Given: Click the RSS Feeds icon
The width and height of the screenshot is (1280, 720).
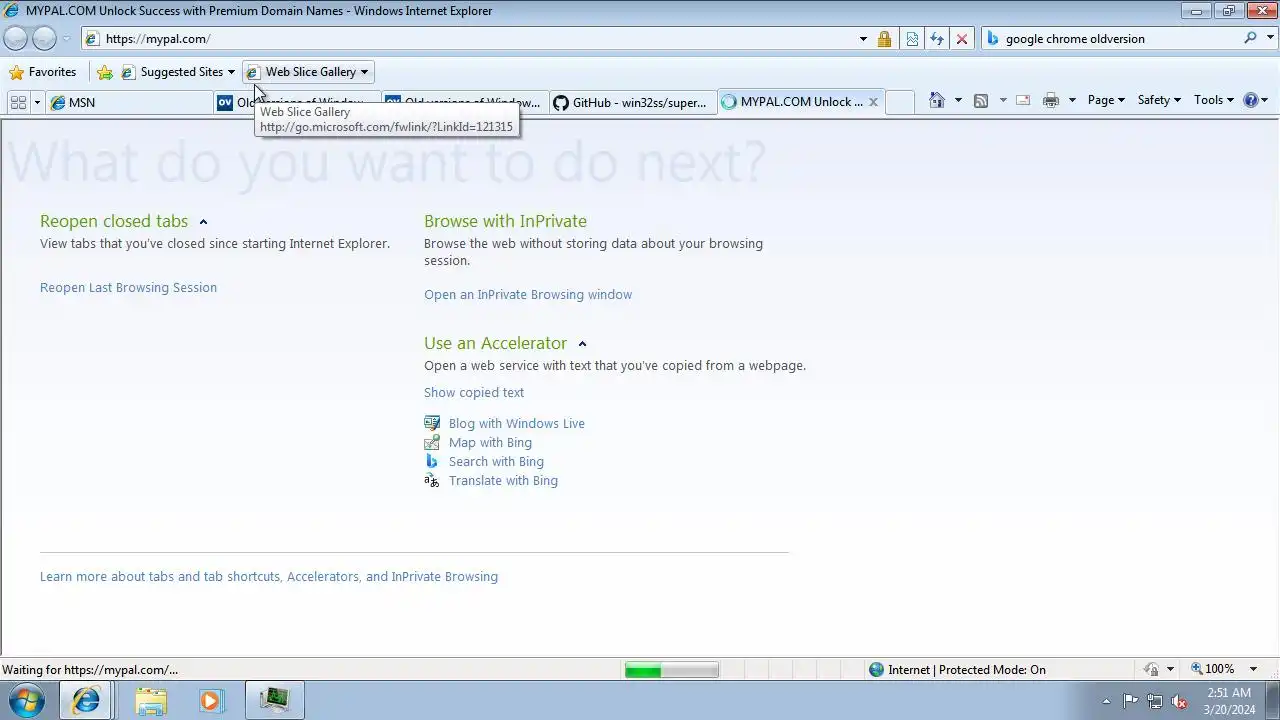Looking at the screenshot, I should coord(981,100).
